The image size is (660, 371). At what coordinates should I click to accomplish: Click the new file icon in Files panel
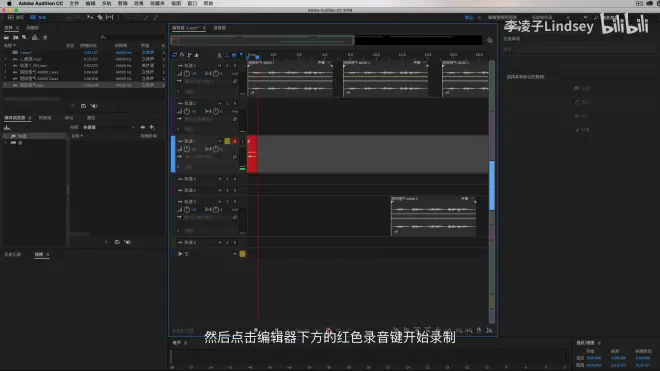(25, 37)
